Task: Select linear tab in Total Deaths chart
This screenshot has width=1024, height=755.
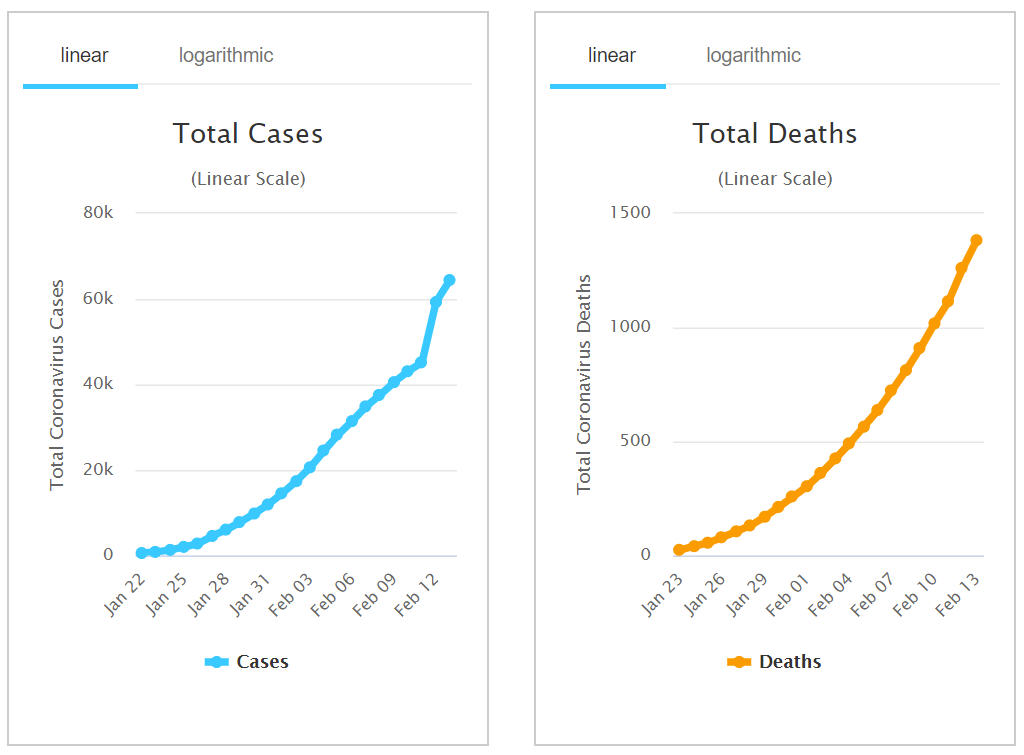Action: (611, 55)
